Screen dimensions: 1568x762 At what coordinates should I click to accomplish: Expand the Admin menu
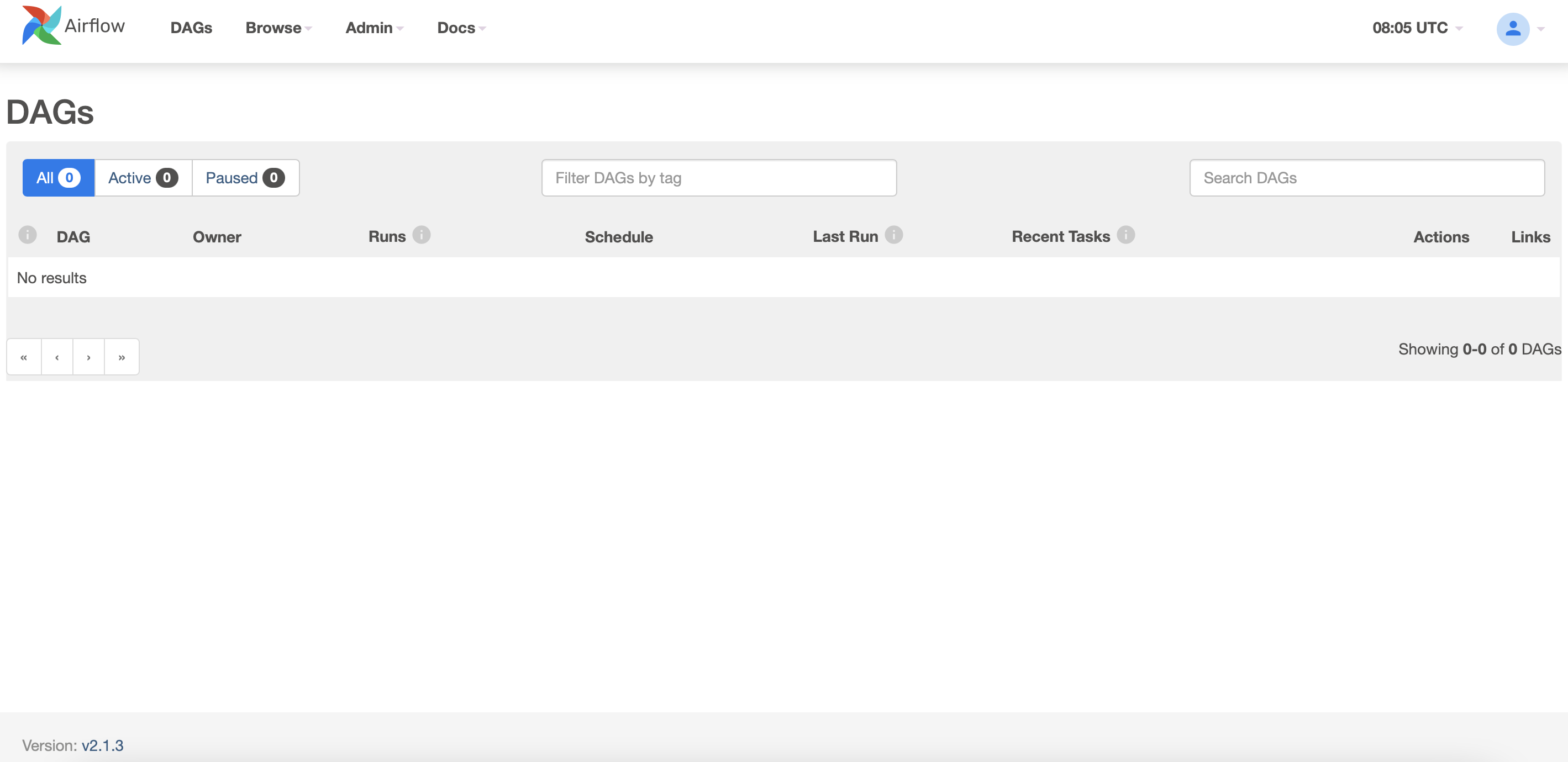(373, 28)
